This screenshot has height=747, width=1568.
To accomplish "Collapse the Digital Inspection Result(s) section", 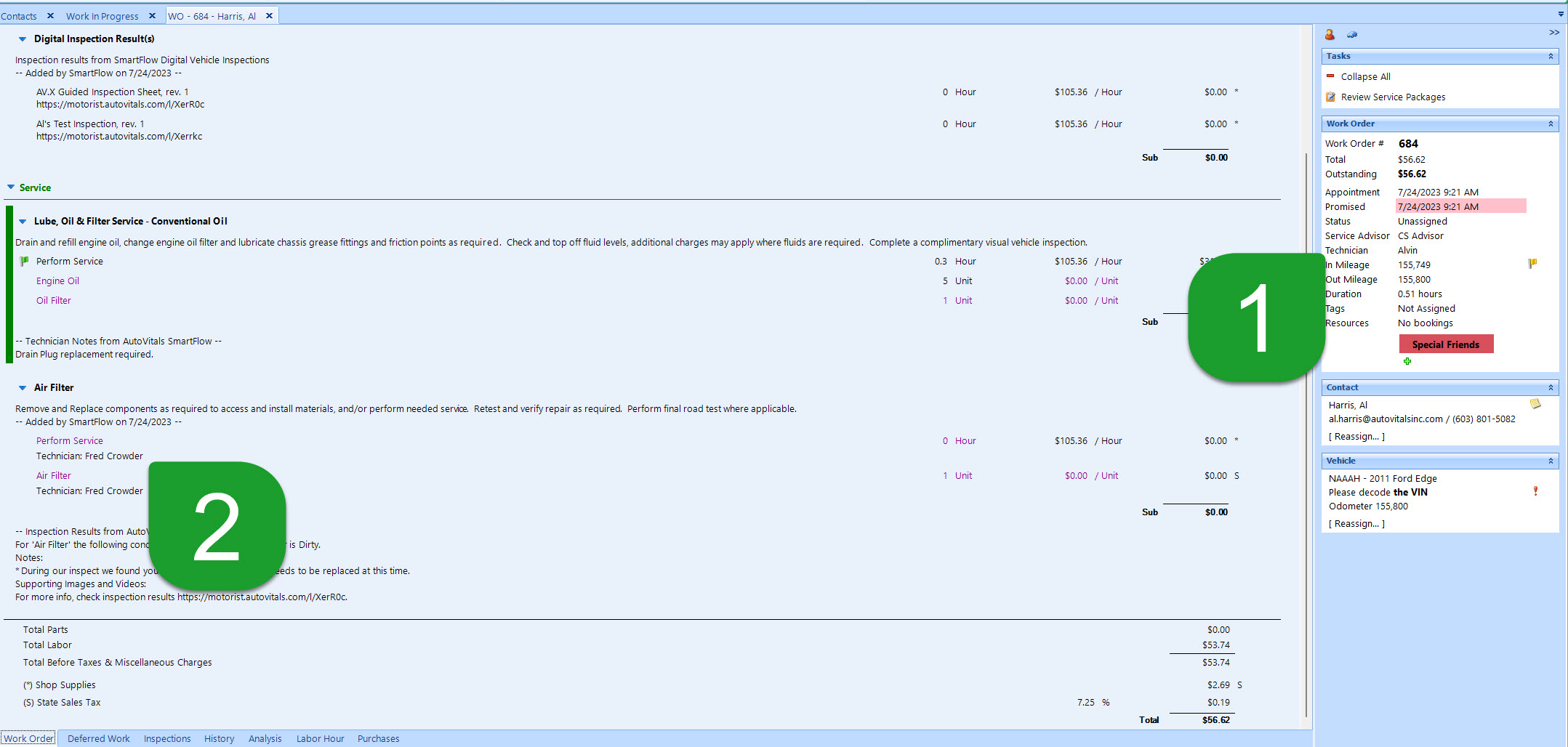I will 23,39.
